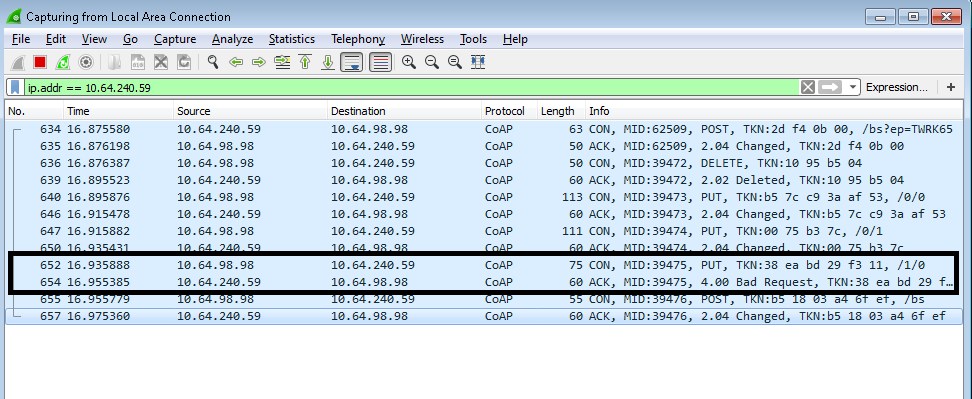
Task: Clear the display filter text
Action: (x=807, y=87)
